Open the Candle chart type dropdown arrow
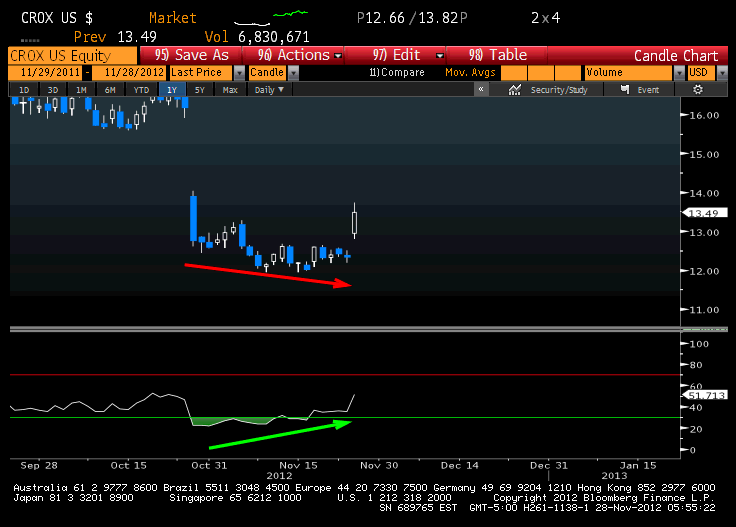Viewport: 736px width, 527px height. [x=293, y=73]
